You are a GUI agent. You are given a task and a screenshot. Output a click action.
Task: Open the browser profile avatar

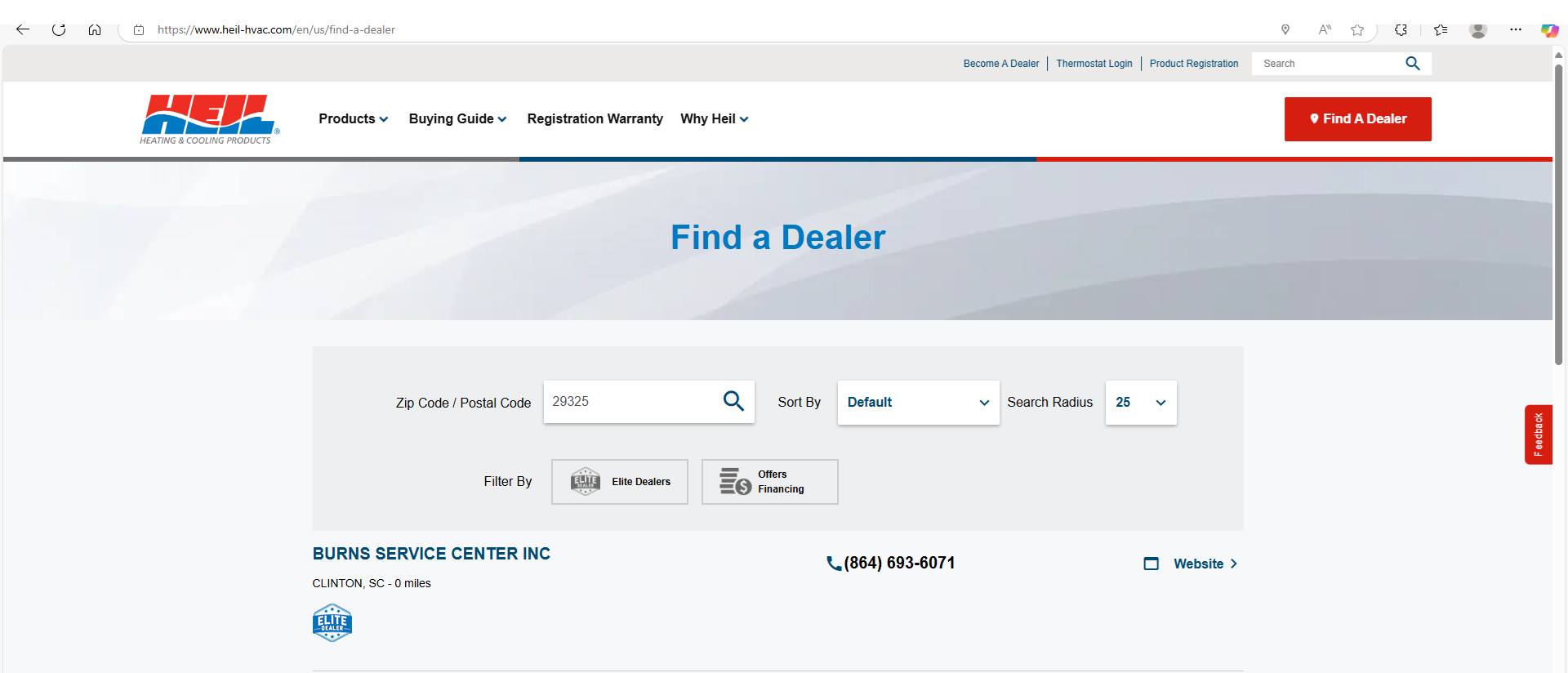pos(1478,30)
